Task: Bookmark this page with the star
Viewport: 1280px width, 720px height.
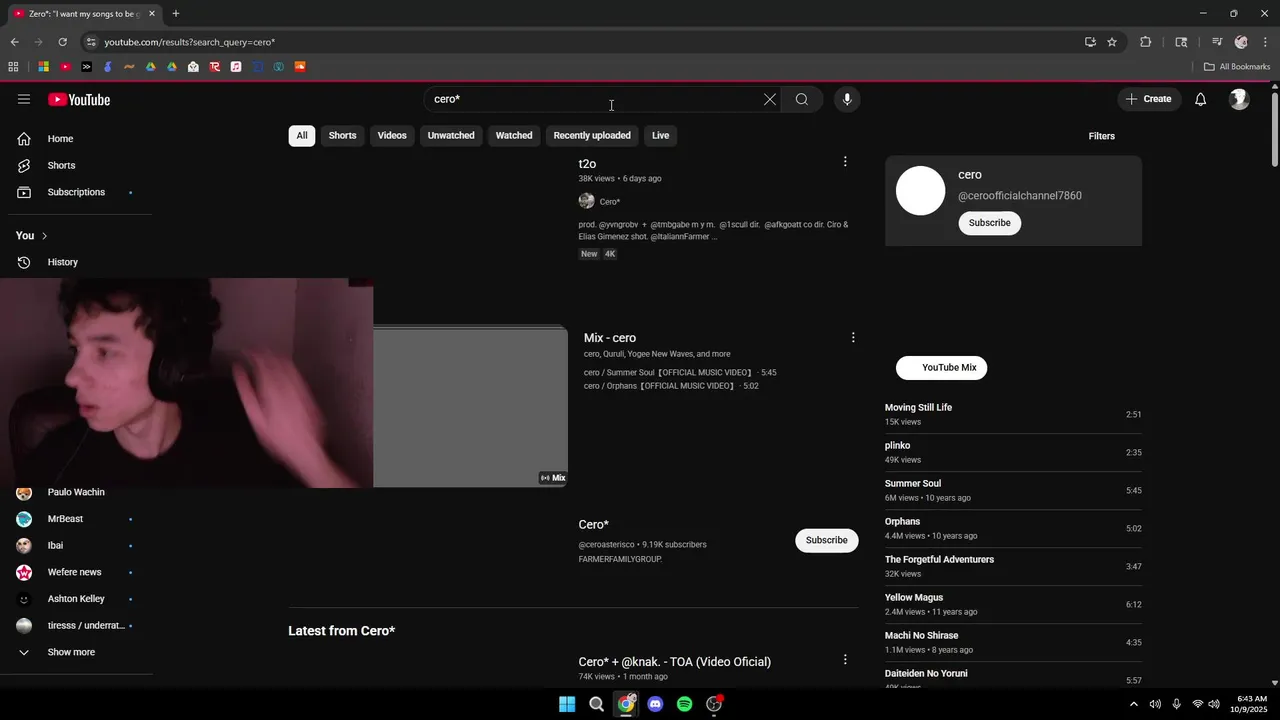Action: click(x=1112, y=42)
